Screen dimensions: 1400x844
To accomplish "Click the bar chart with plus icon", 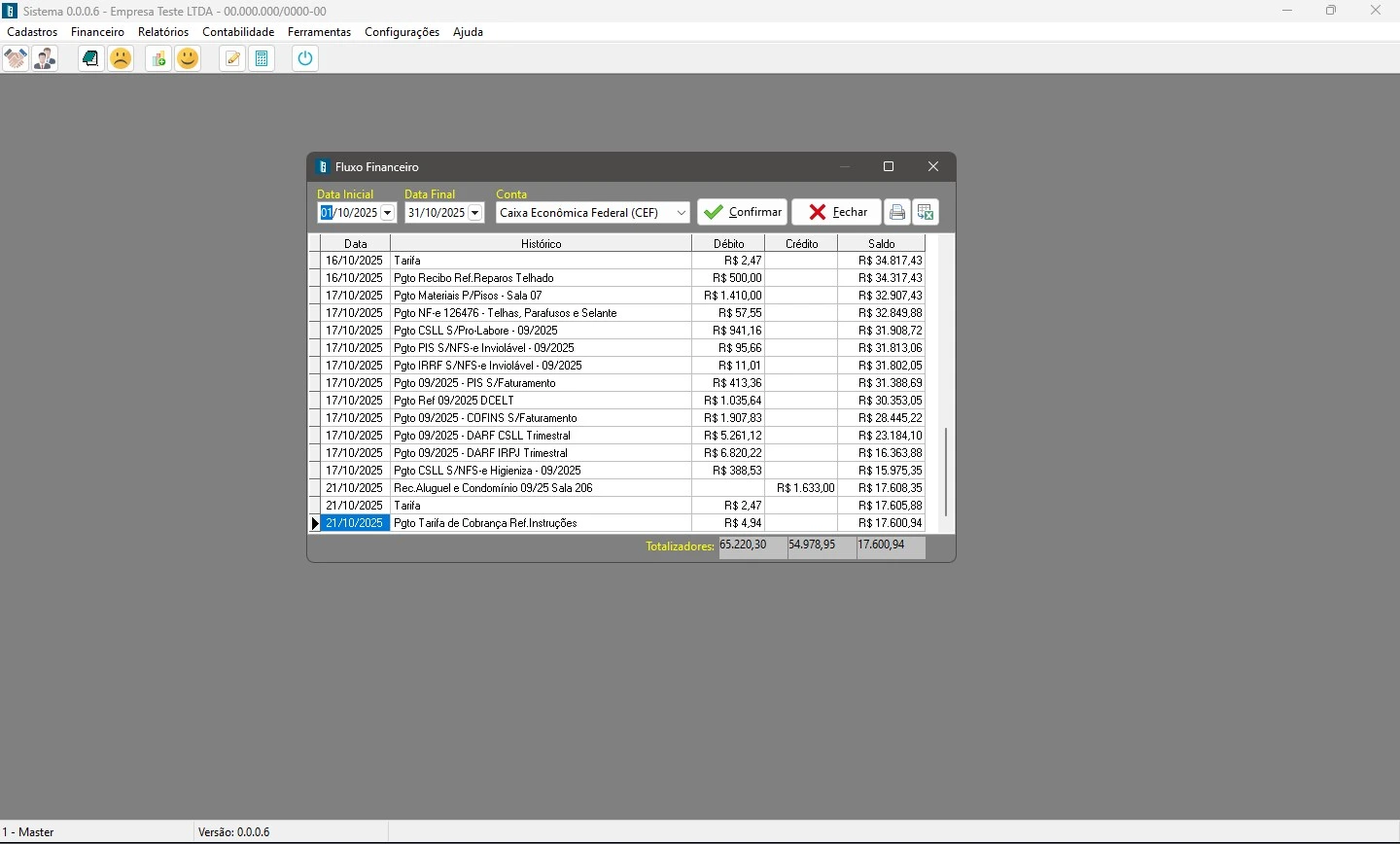I will pyautogui.click(x=158, y=59).
